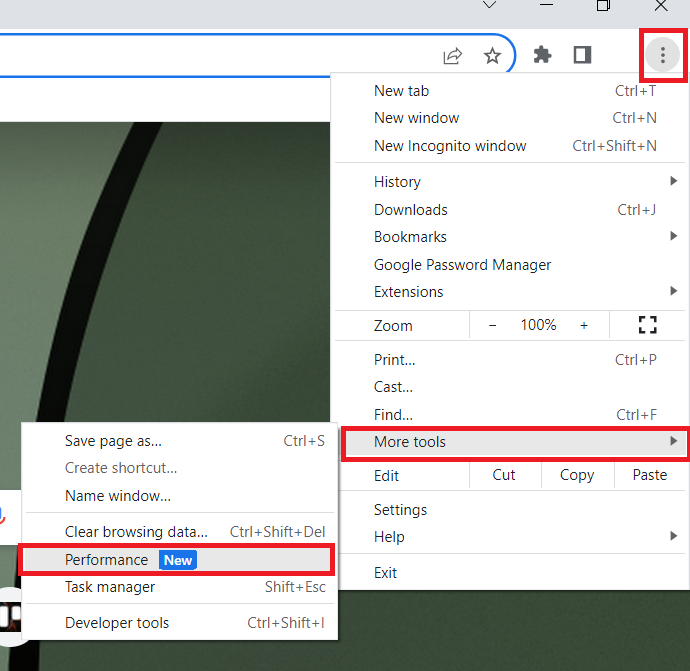Select Name window… option
Viewport: 690px width, 671px height.
click(x=180, y=496)
